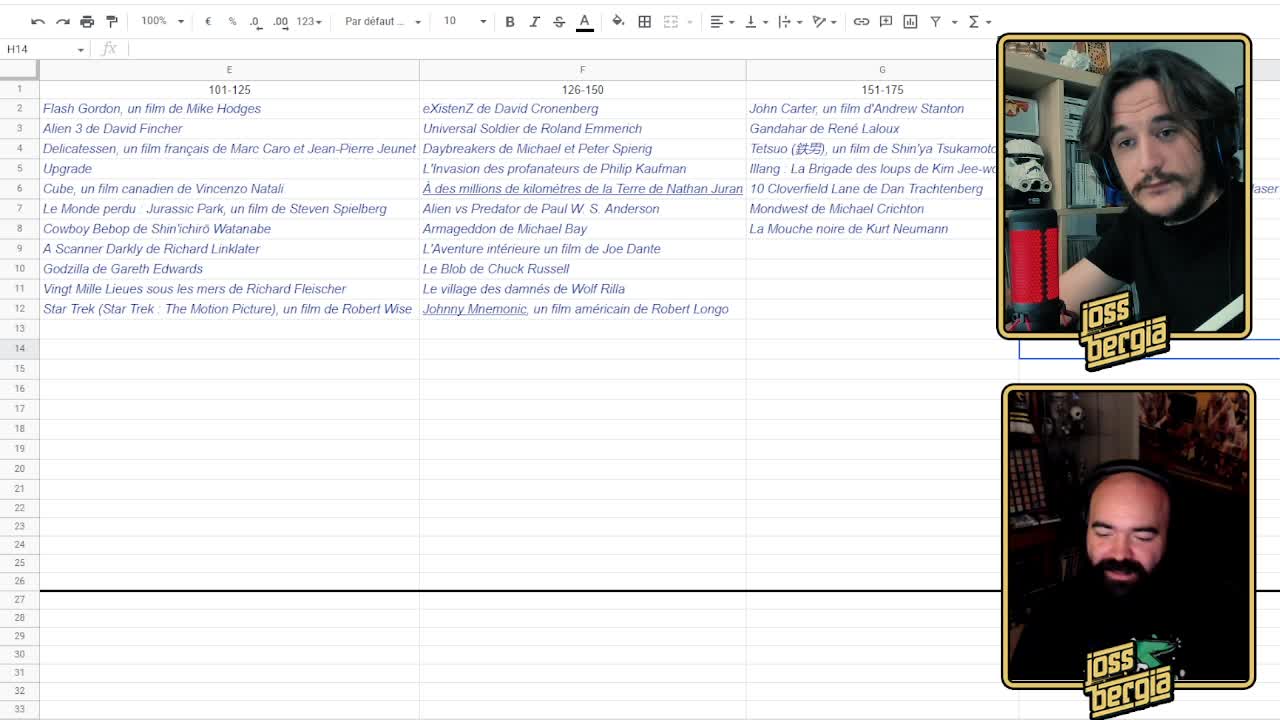Screen dimensions: 1280x720
Task: Click the Name box showing H14
Action: click(45, 49)
